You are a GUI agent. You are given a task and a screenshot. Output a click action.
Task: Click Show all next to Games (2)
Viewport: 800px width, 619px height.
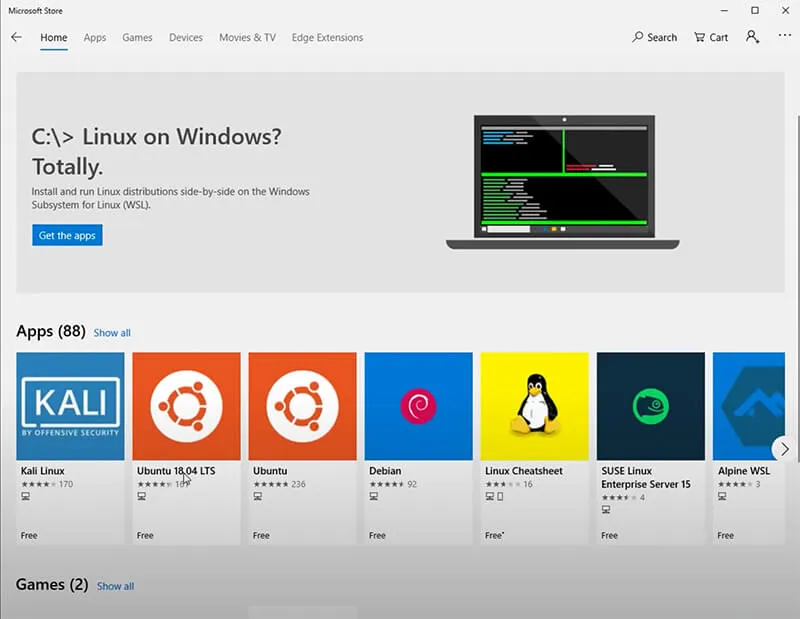point(115,586)
